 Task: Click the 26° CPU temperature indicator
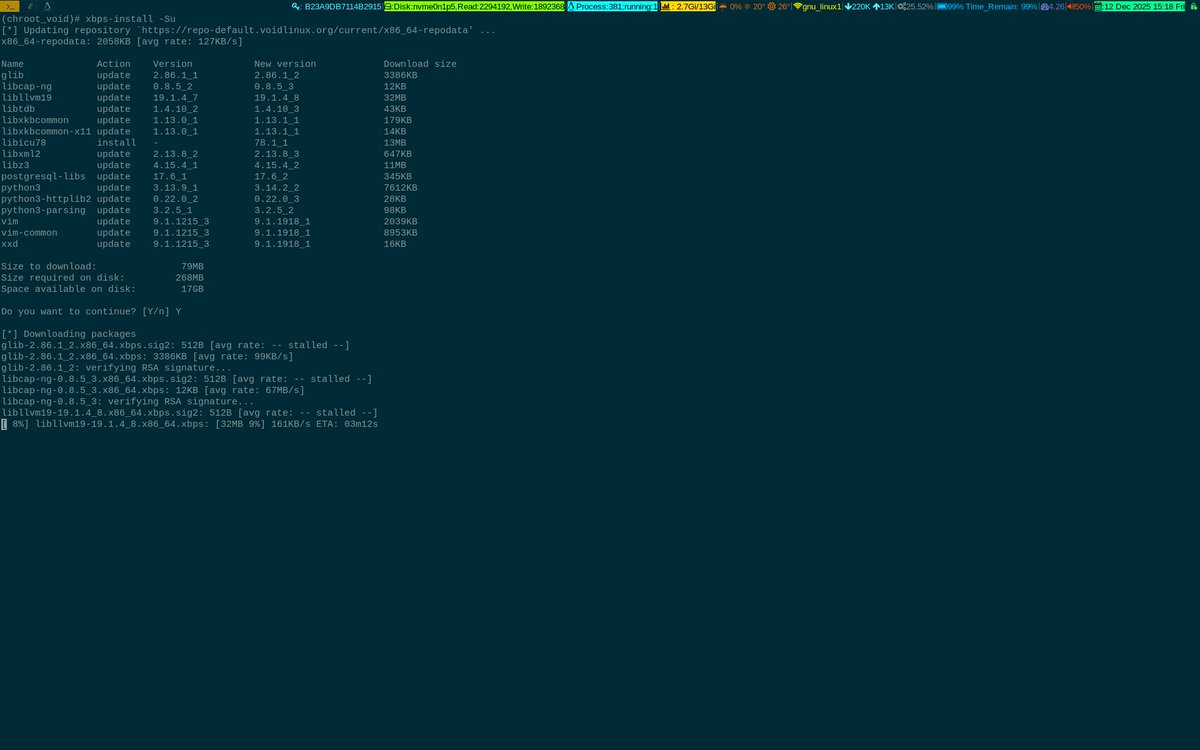tap(779, 6)
